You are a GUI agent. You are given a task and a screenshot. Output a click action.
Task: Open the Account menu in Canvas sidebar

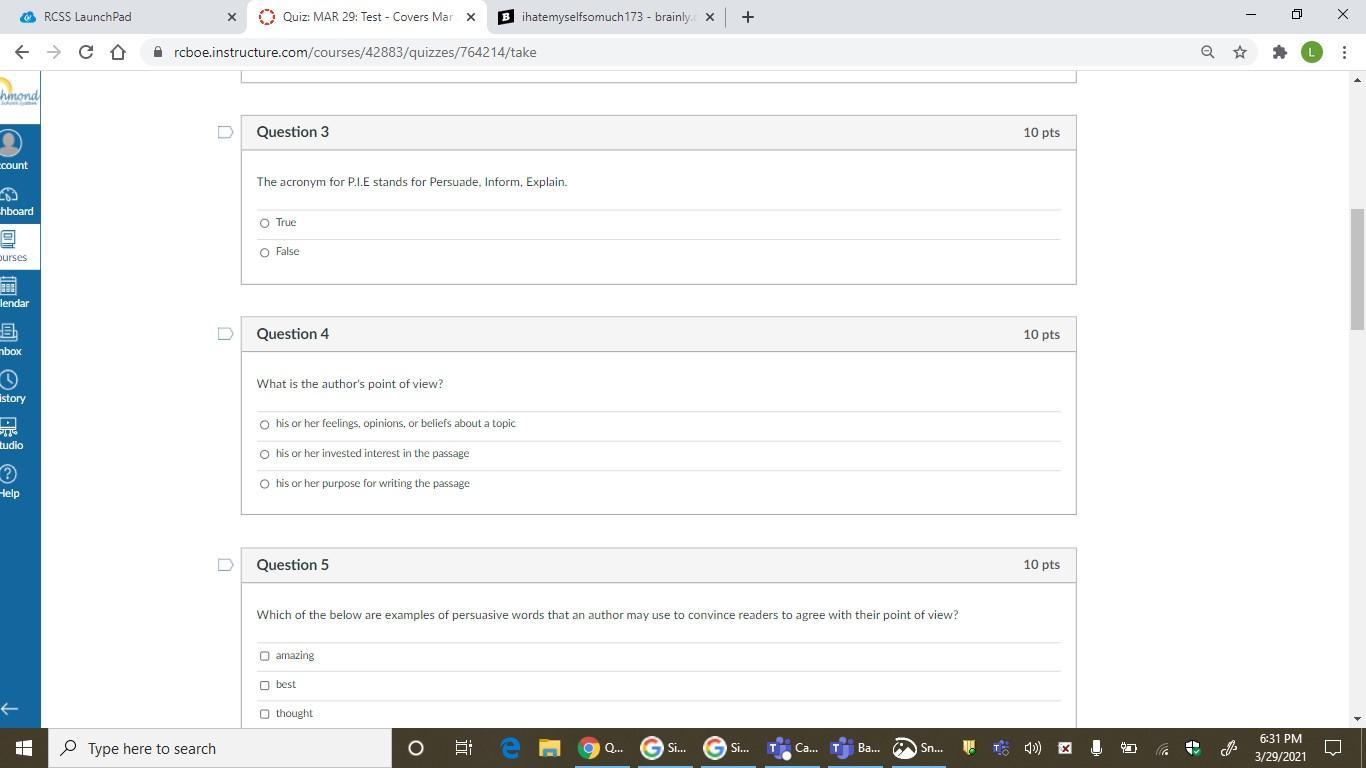[x=14, y=150]
